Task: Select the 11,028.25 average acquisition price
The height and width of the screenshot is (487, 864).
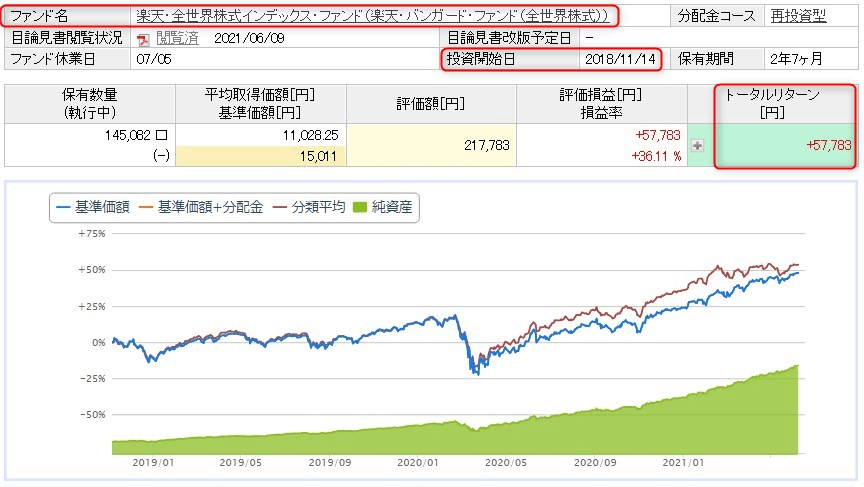Action: tap(311, 136)
